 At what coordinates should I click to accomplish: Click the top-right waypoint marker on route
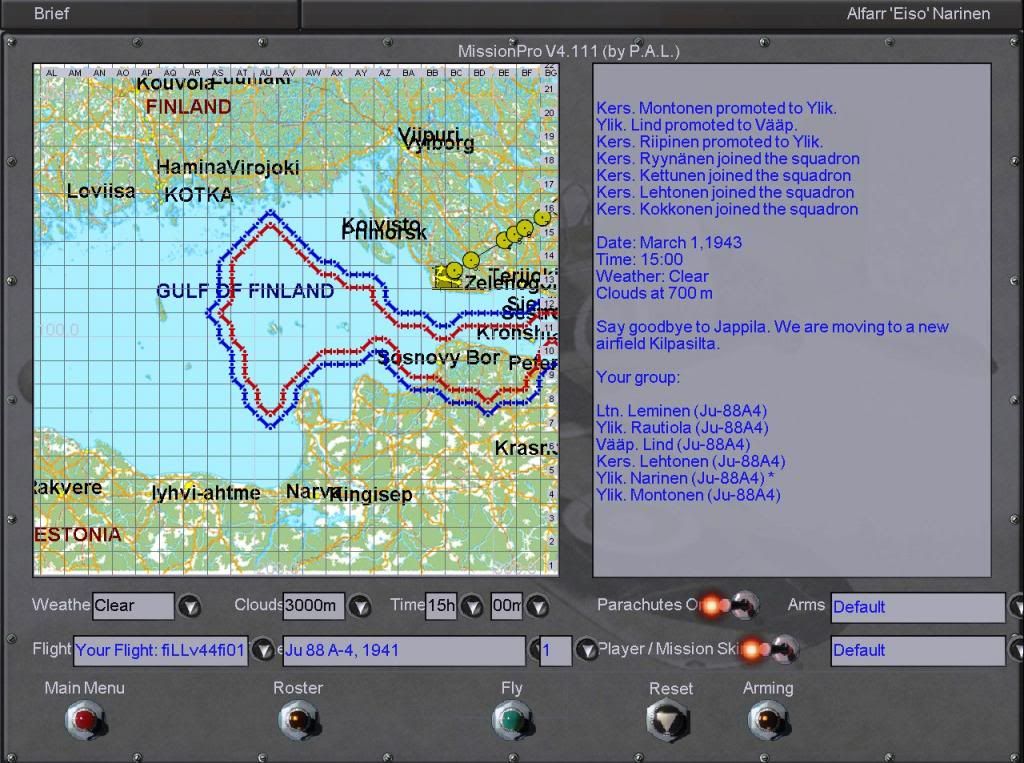click(542, 217)
